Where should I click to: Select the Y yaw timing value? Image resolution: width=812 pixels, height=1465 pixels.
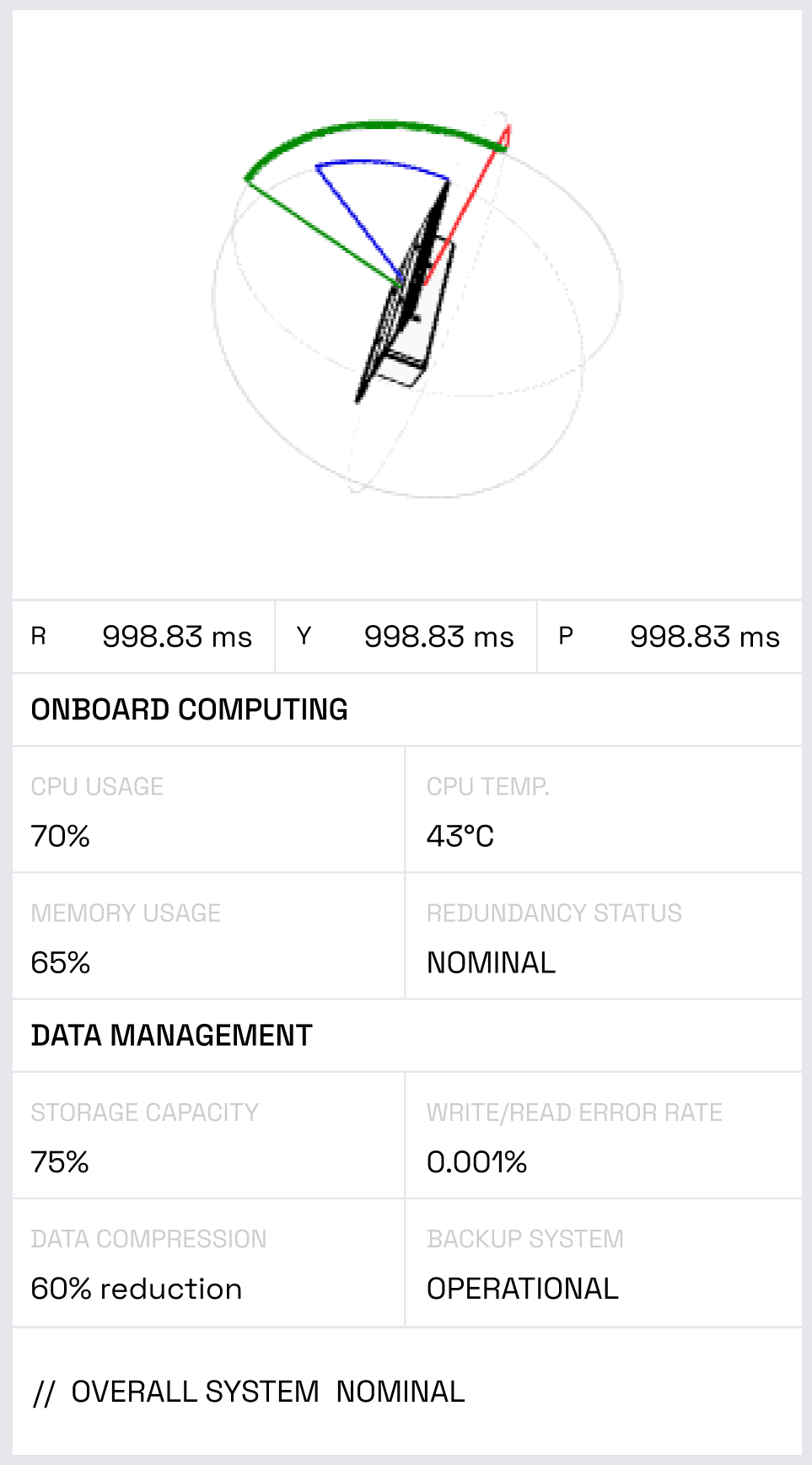[x=438, y=637]
